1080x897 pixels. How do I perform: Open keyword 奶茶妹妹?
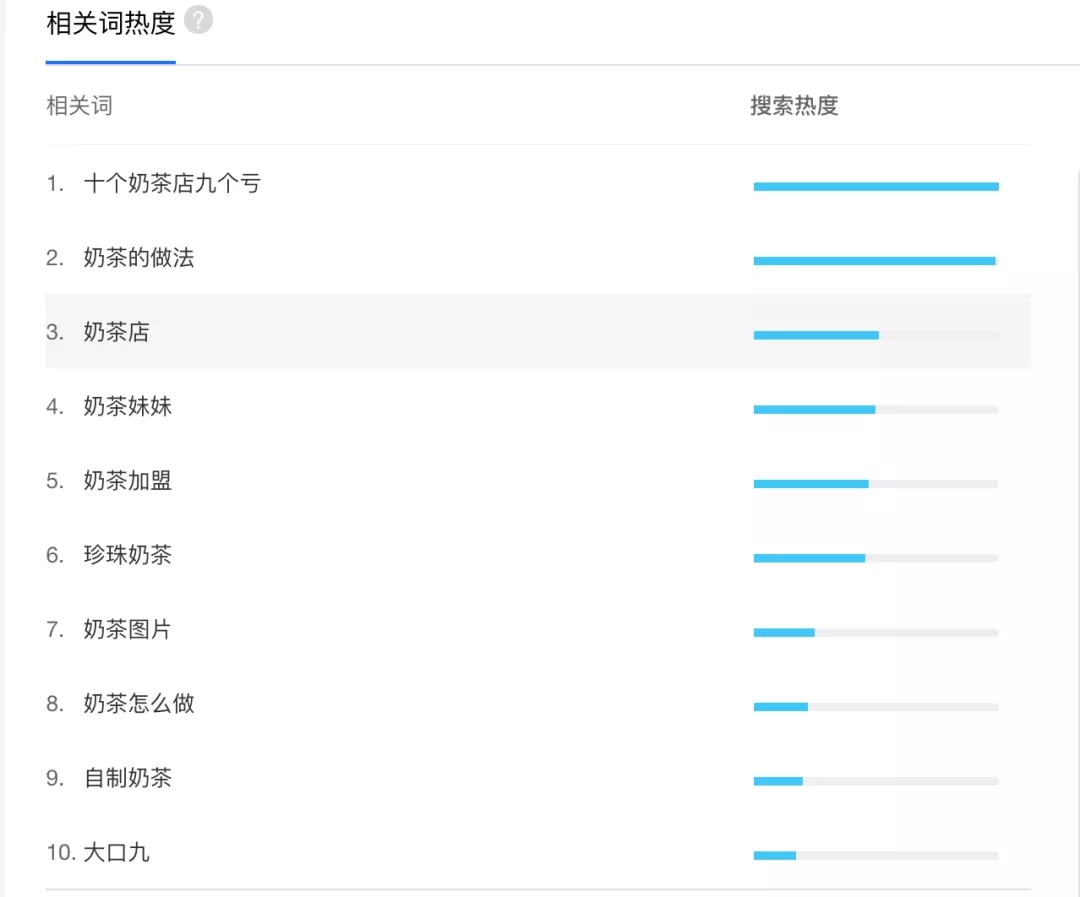[x=128, y=406]
